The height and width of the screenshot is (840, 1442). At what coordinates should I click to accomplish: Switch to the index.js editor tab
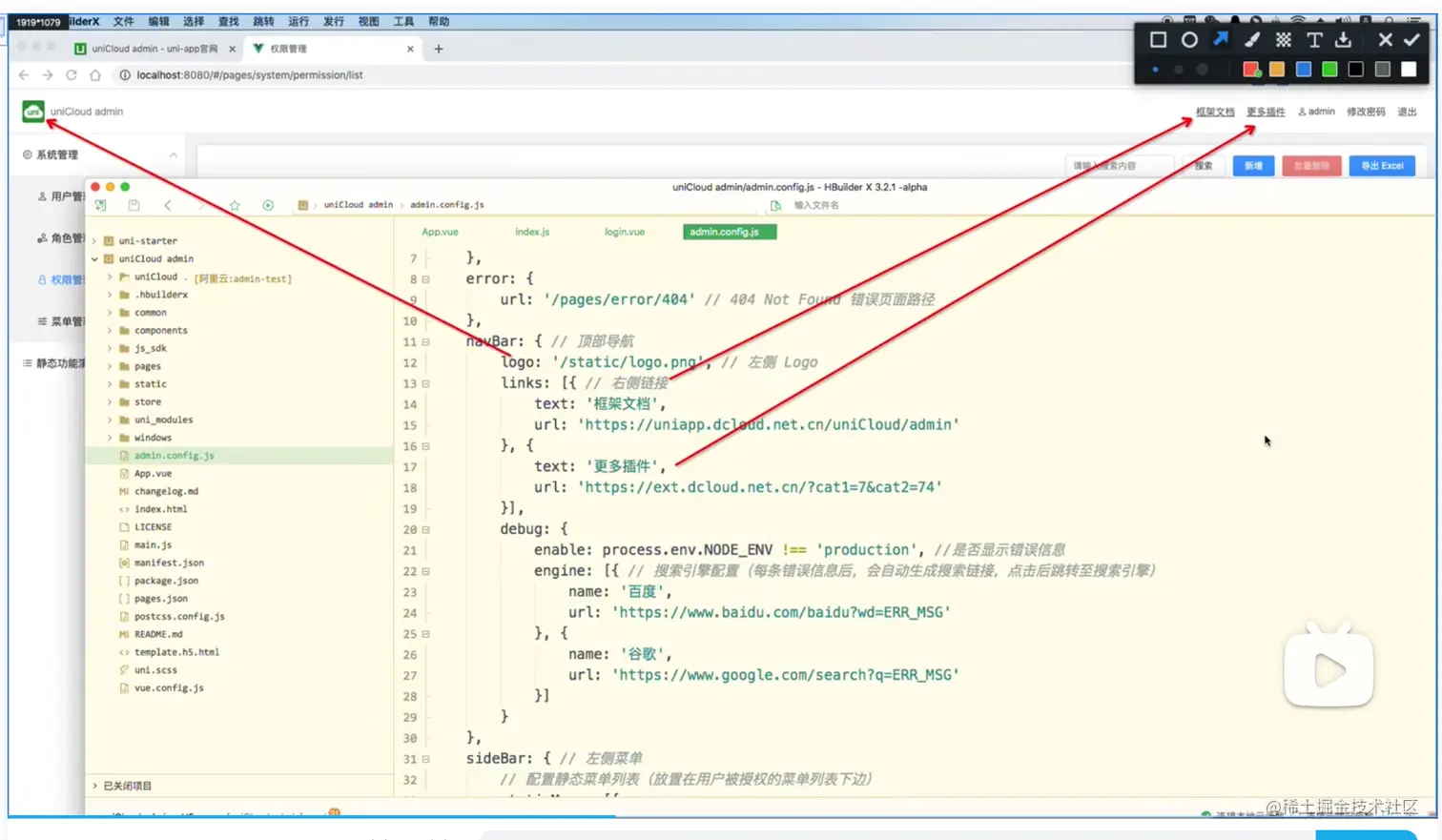pos(532,232)
